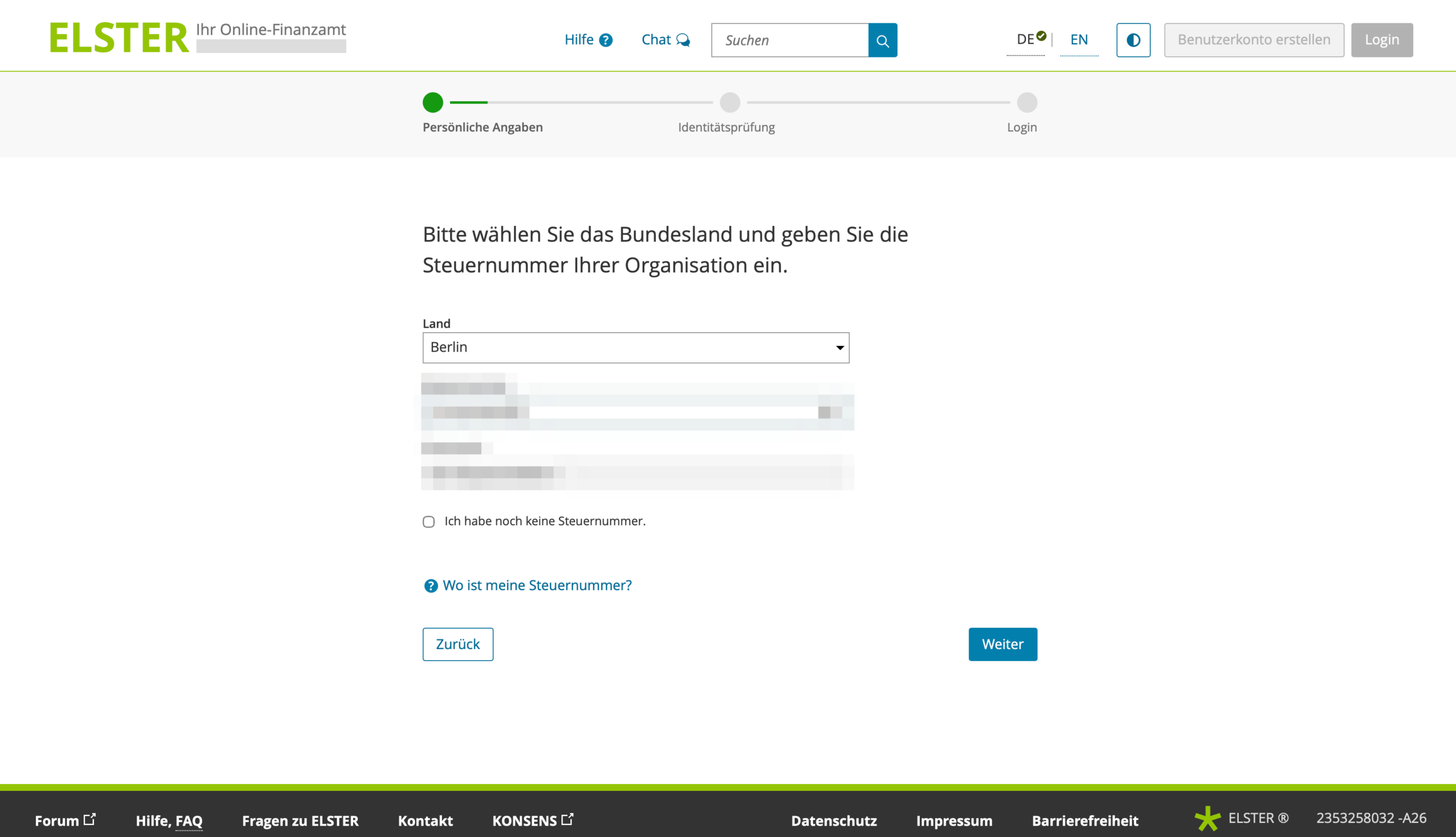The width and height of the screenshot is (1456, 837).
Task: Click Persönliche Angaben step circle
Action: (x=433, y=102)
